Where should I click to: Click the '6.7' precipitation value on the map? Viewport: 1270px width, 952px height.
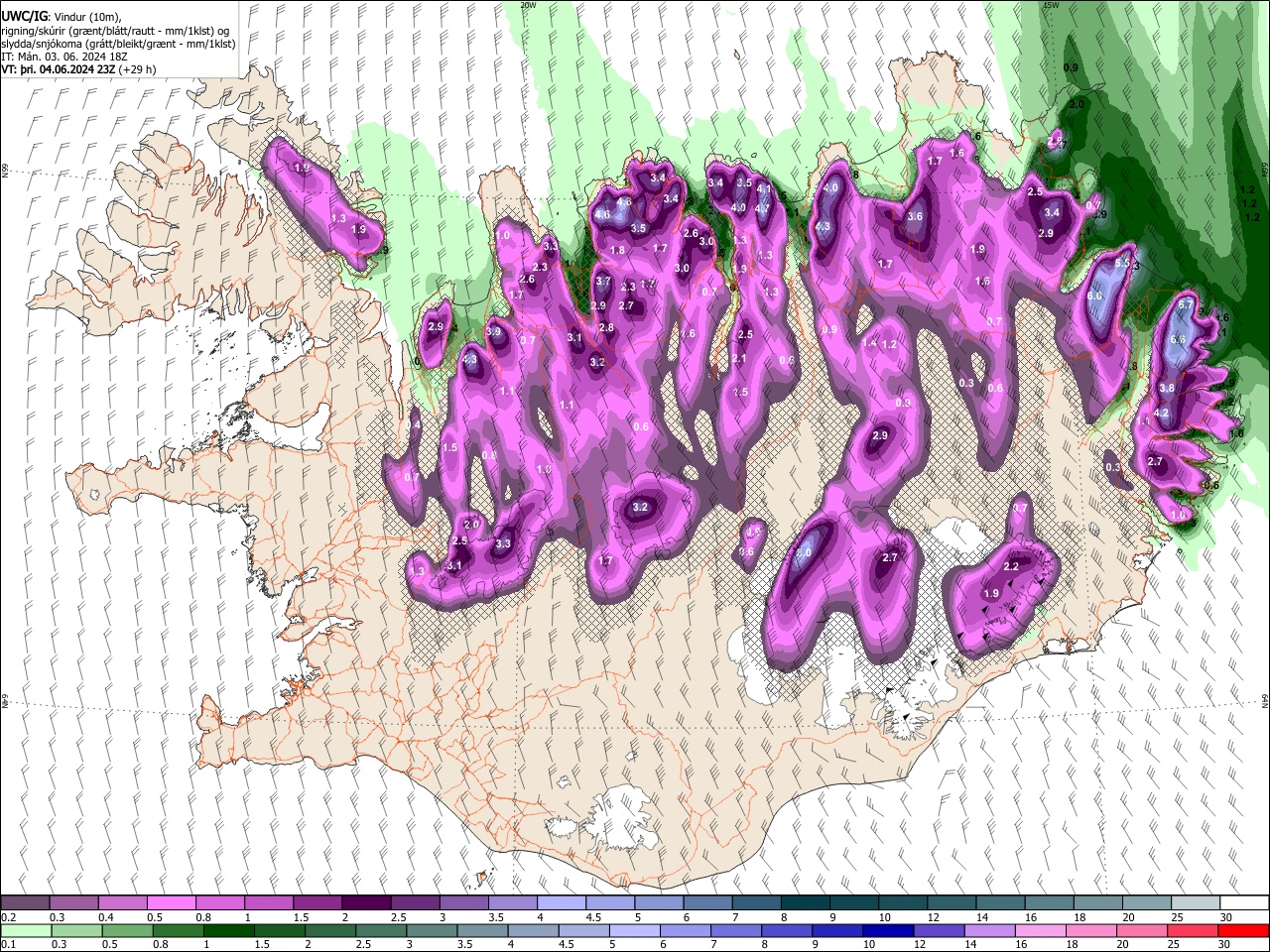pyautogui.click(x=1185, y=306)
